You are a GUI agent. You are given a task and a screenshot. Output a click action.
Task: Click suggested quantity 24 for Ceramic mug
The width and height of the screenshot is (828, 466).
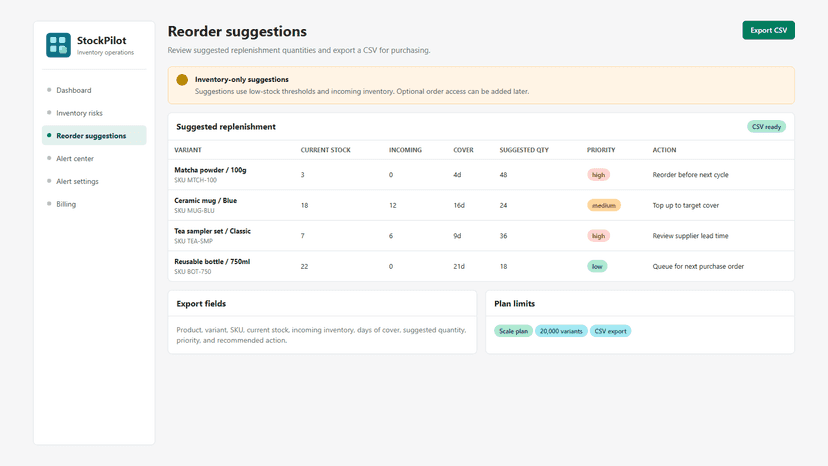(x=503, y=206)
